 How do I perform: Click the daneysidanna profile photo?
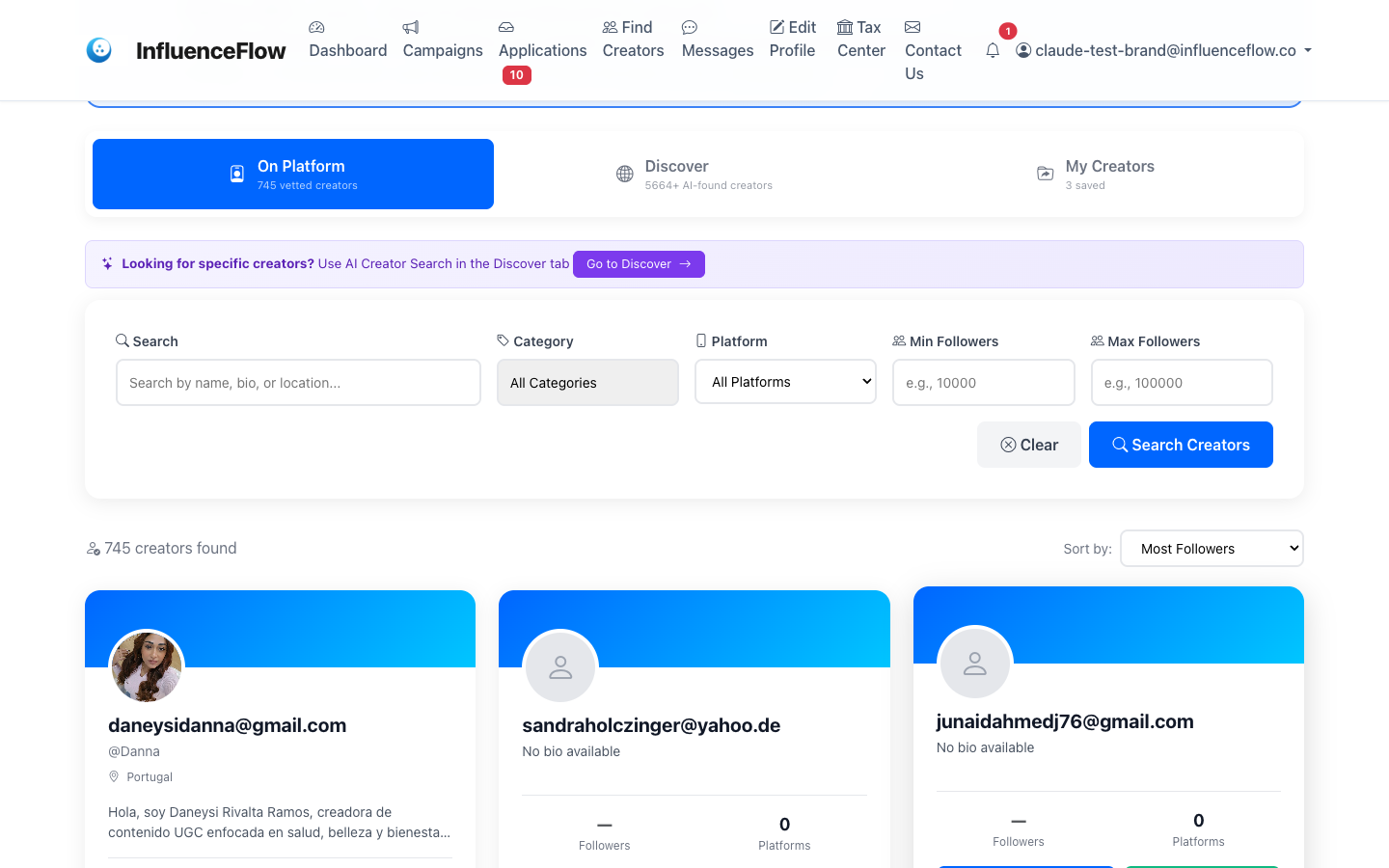(x=147, y=666)
